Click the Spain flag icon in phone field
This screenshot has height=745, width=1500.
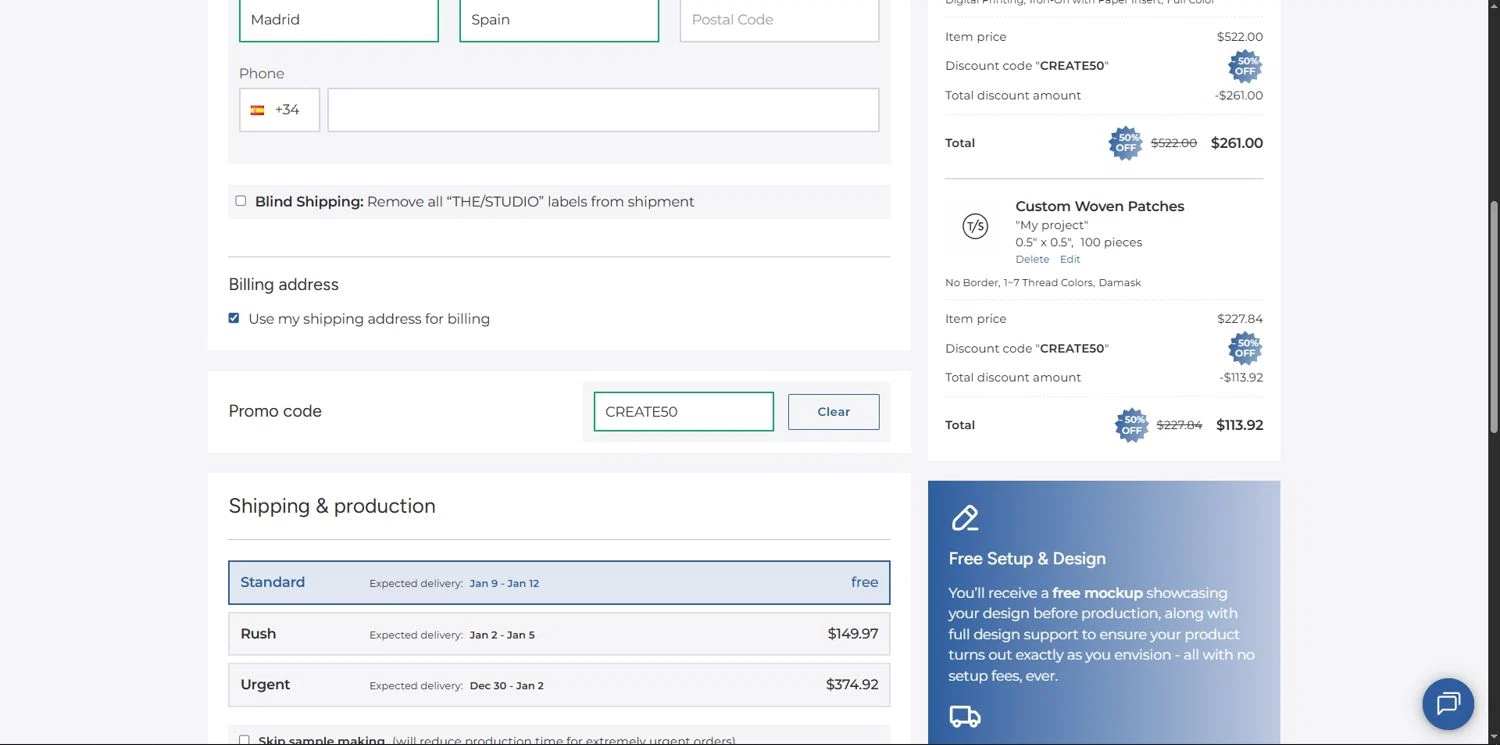click(257, 110)
